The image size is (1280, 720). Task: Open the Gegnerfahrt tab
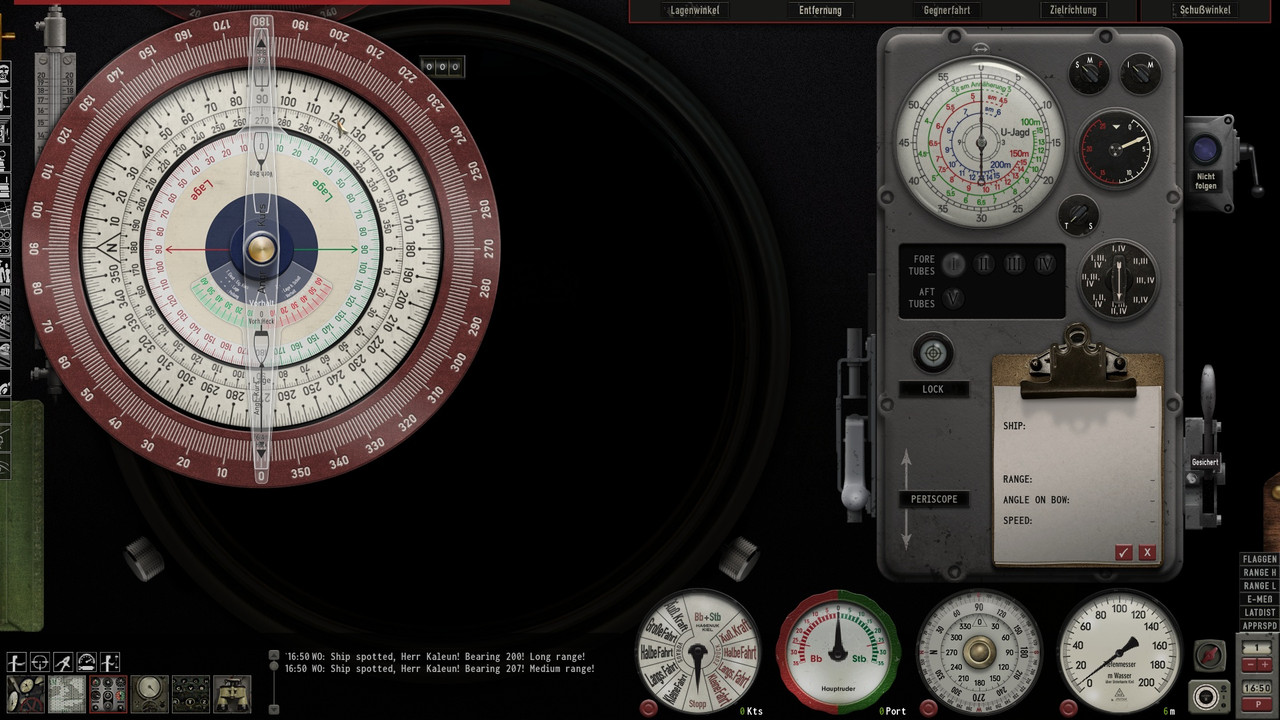tap(947, 10)
